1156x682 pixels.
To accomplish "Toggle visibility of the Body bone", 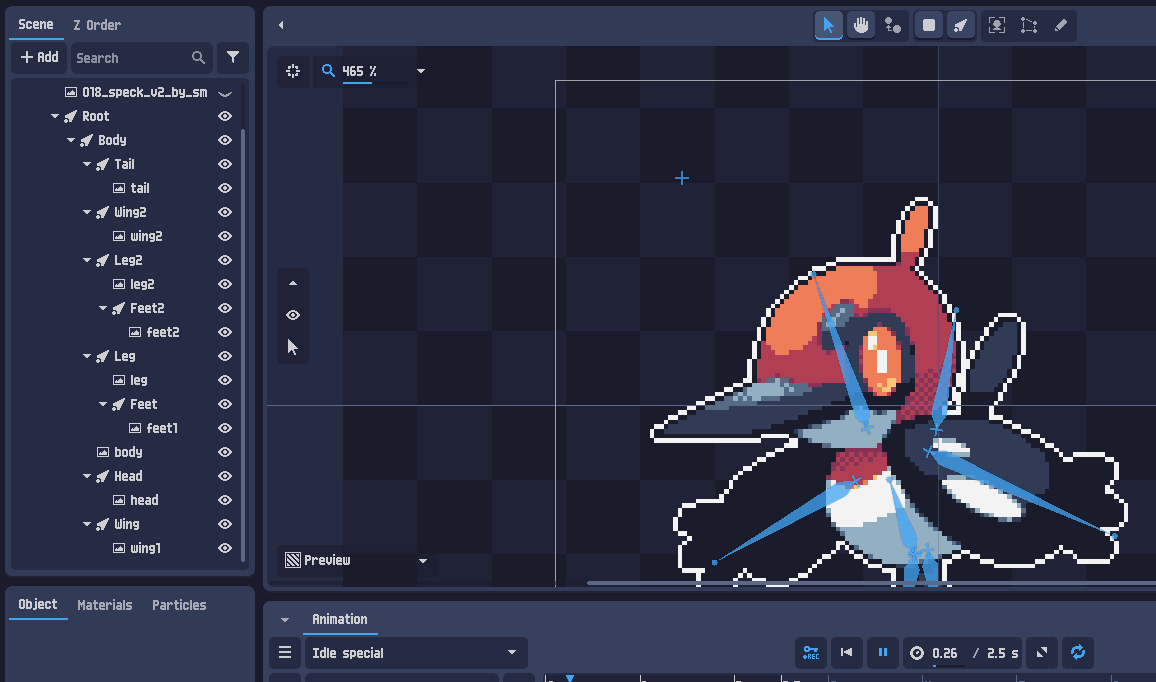I will tap(225, 140).
